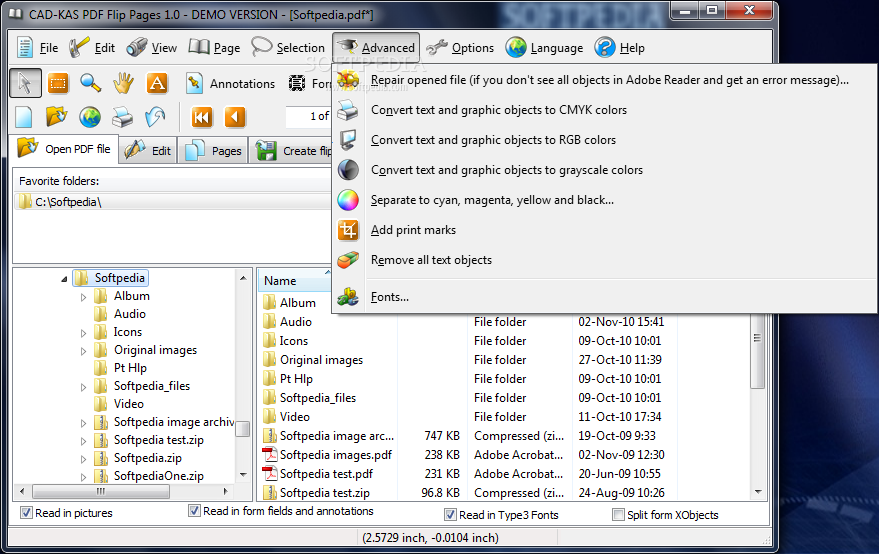Expand the Icons folder in tree
The image size is (879, 554).
[x=84, y=333]
